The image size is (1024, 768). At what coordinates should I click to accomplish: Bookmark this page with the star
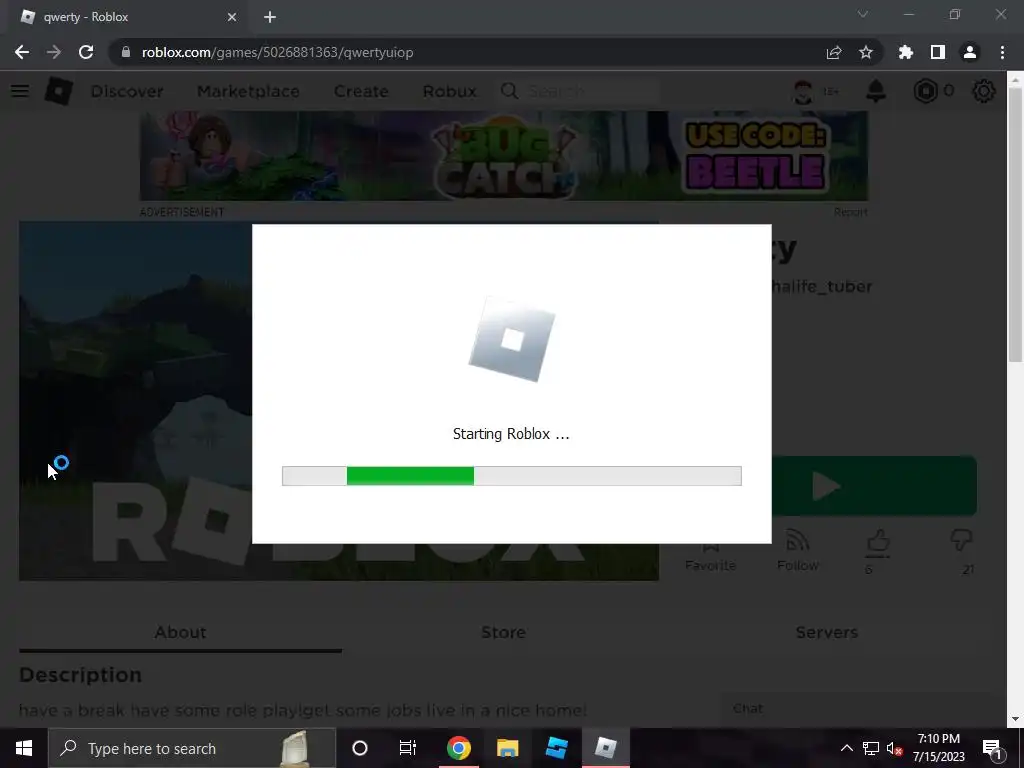(866, 52)
